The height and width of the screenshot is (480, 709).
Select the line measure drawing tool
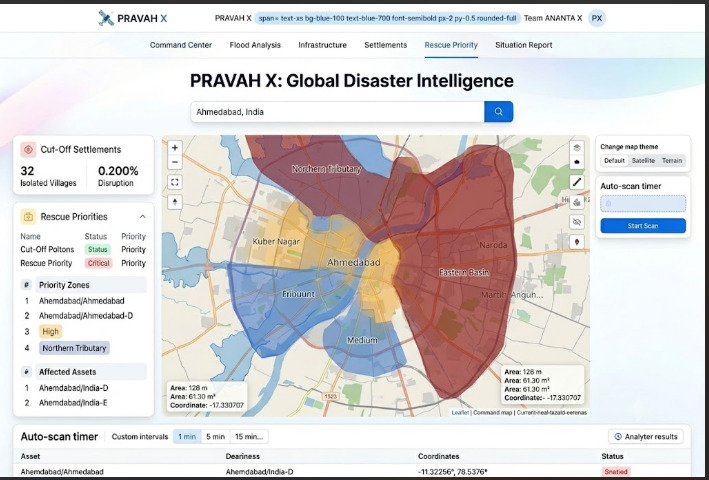click(577, 182)
